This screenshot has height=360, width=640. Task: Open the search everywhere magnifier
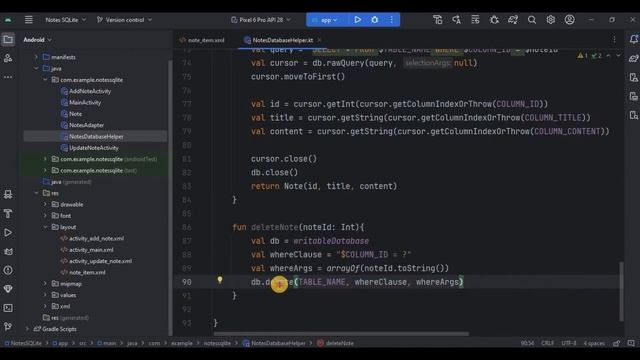531,20
